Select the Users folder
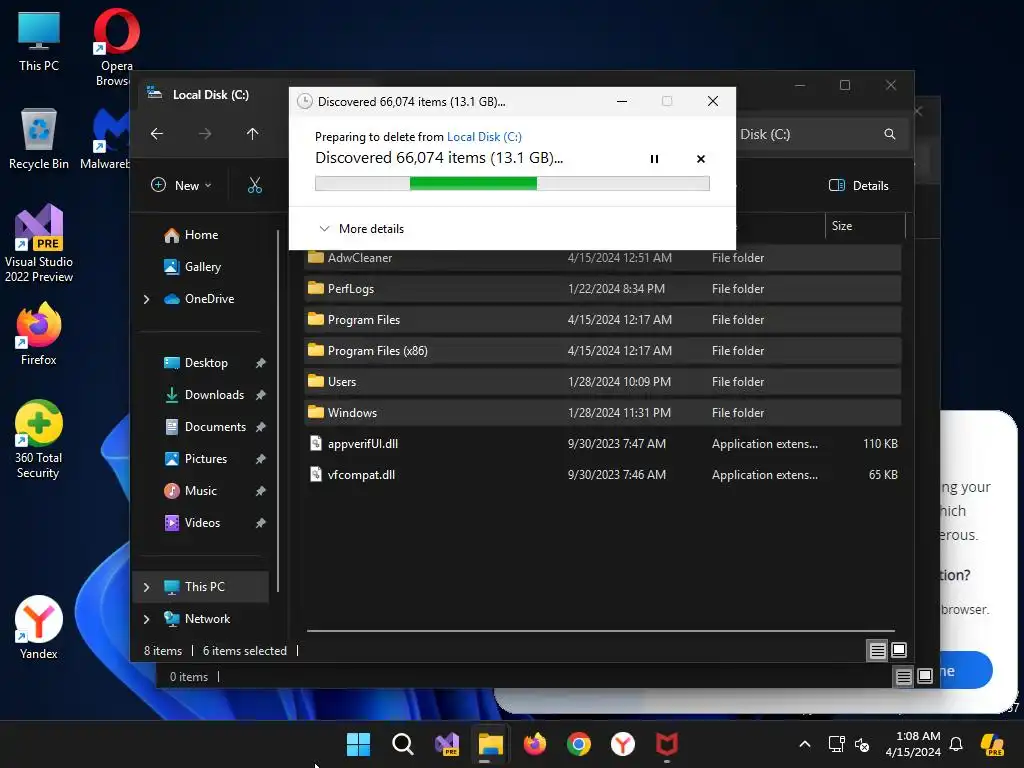The height and width of the screenshot is (768, 1024). click(x=602, y=382)
